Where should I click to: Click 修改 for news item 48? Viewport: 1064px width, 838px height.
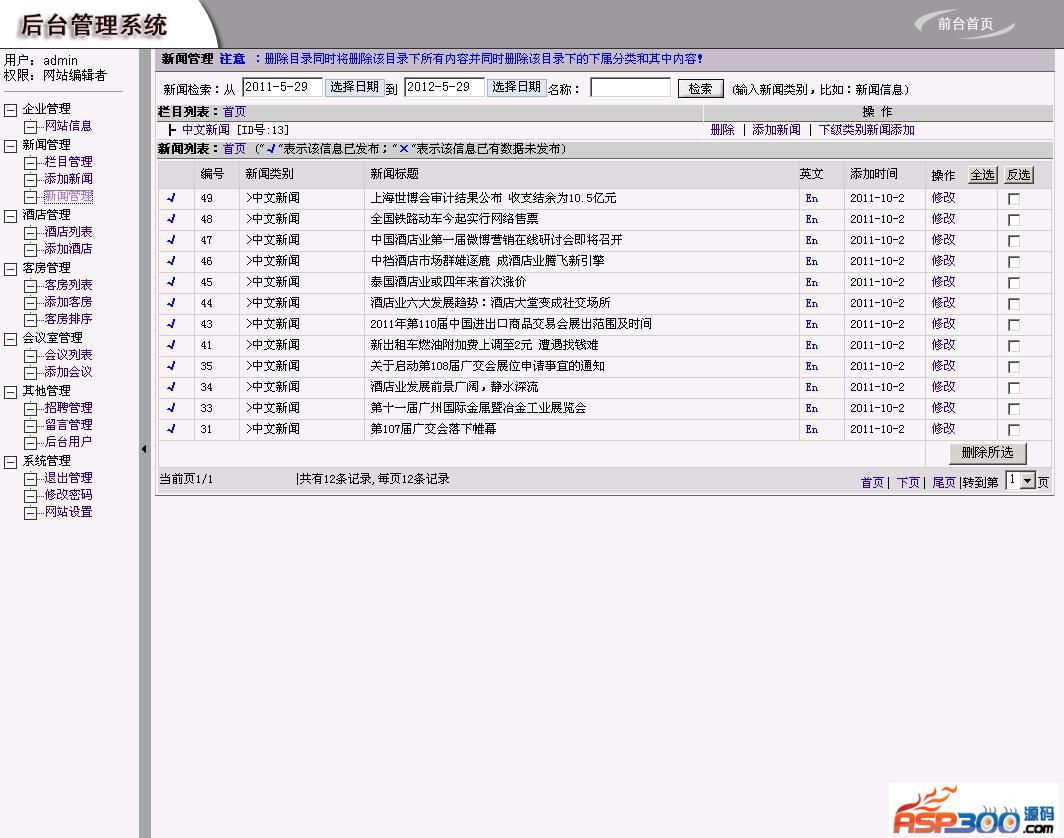pos(943,218)
